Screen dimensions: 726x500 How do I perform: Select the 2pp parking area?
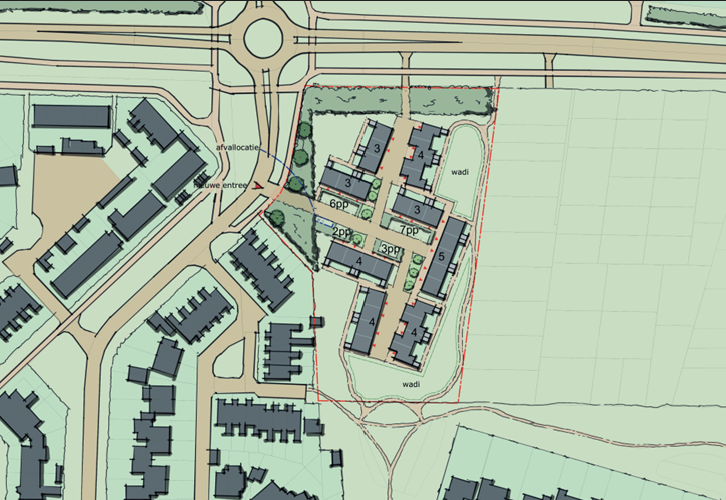[343, 232]
